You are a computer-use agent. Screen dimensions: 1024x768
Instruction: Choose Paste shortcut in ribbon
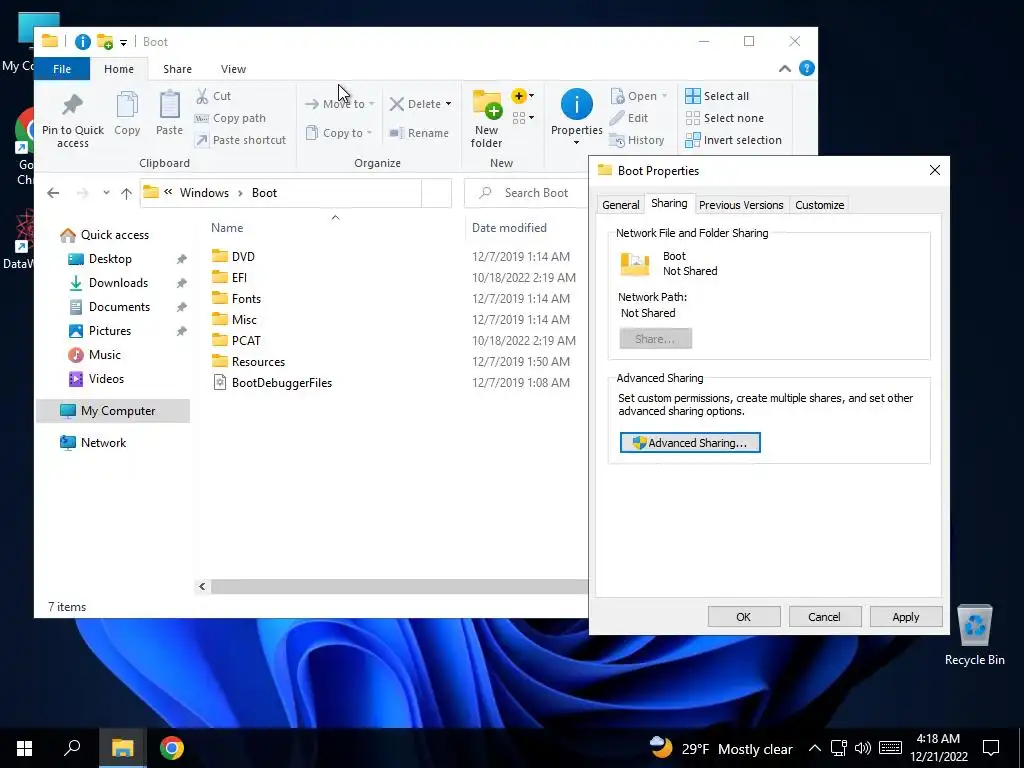(241, 140)
